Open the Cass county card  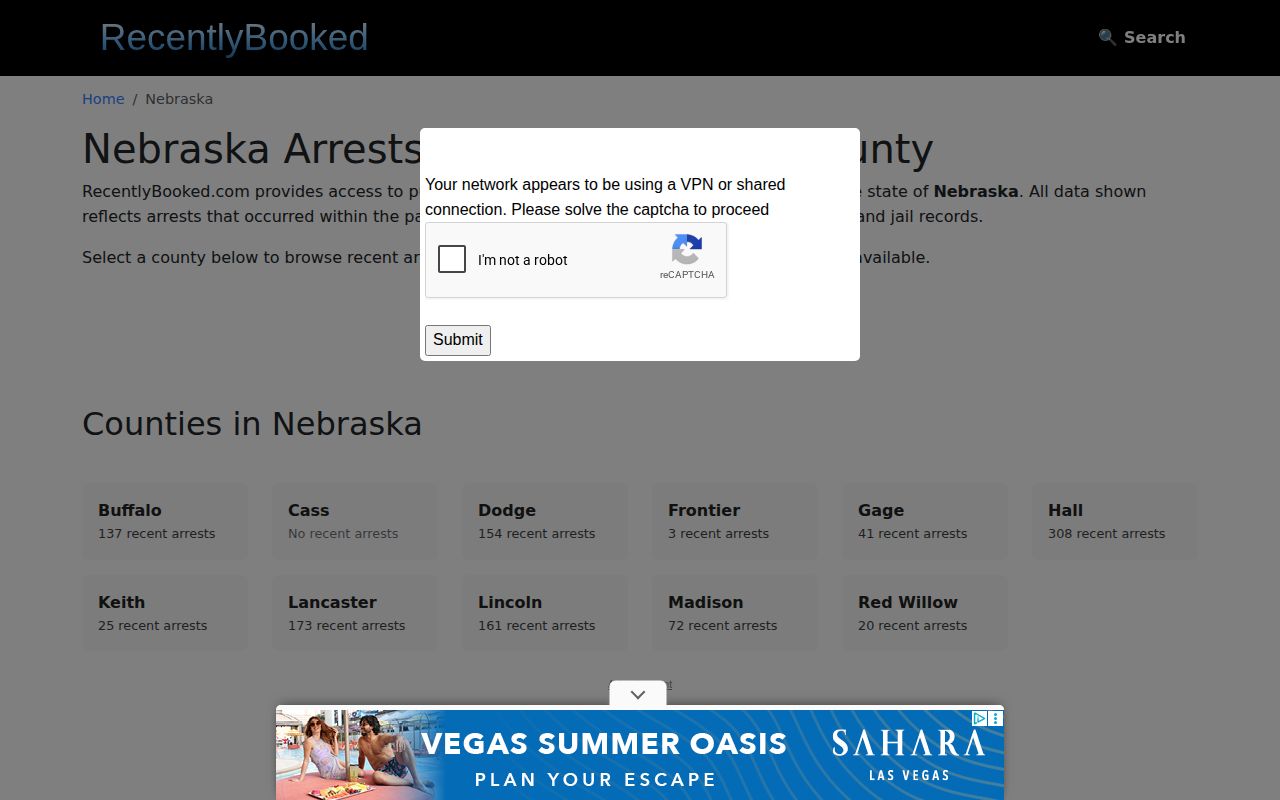pos(355,521)
